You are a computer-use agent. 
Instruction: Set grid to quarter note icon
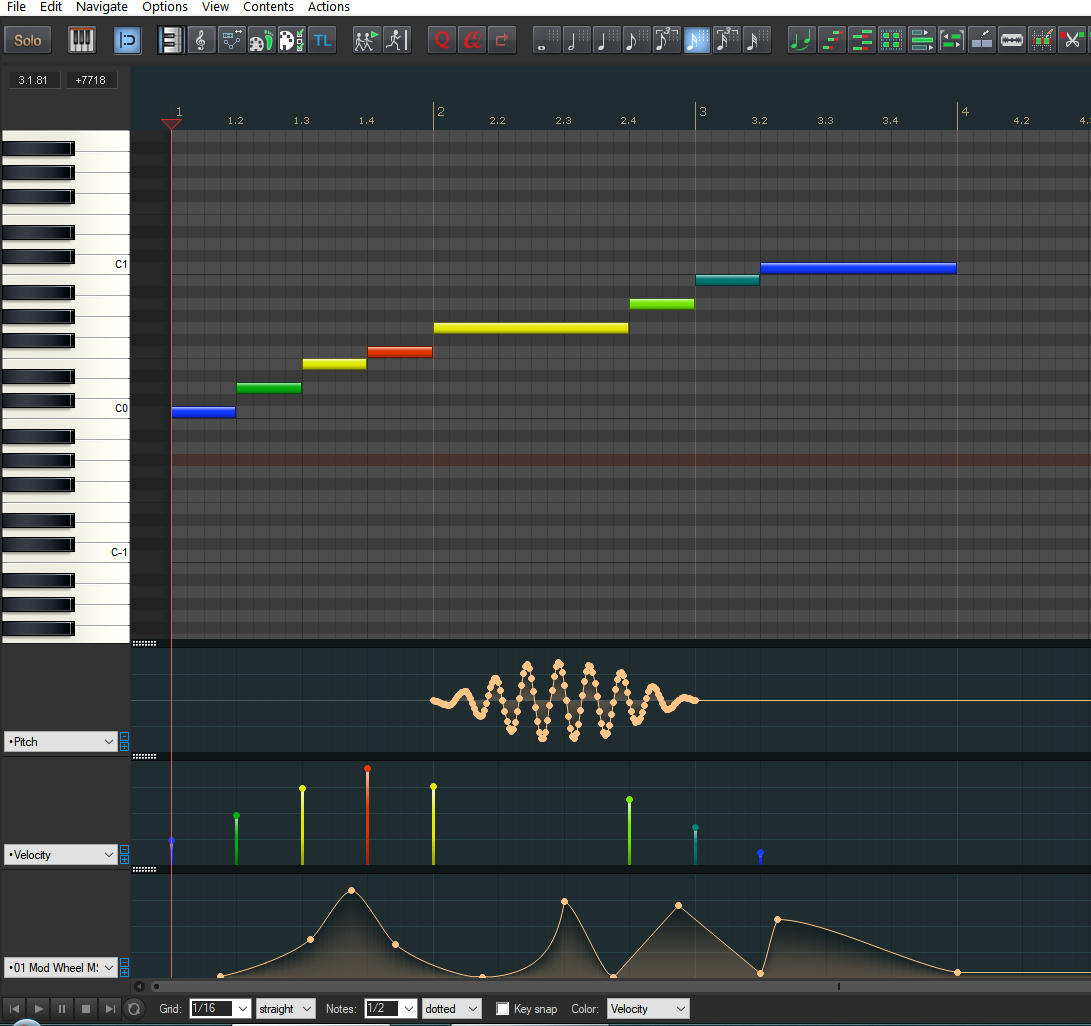tap(607, 40)
